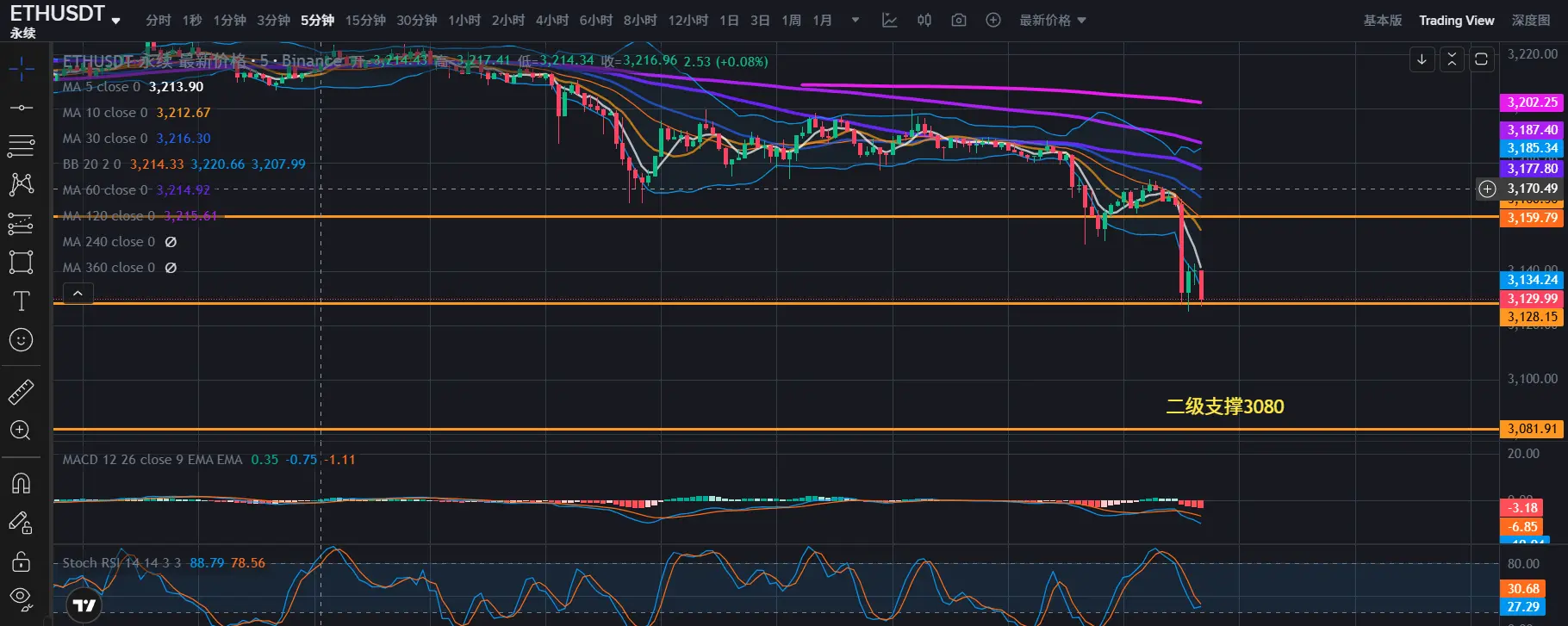Toggle magnet mode in the sidebar
1568x626 pixels.
point(22,483)
